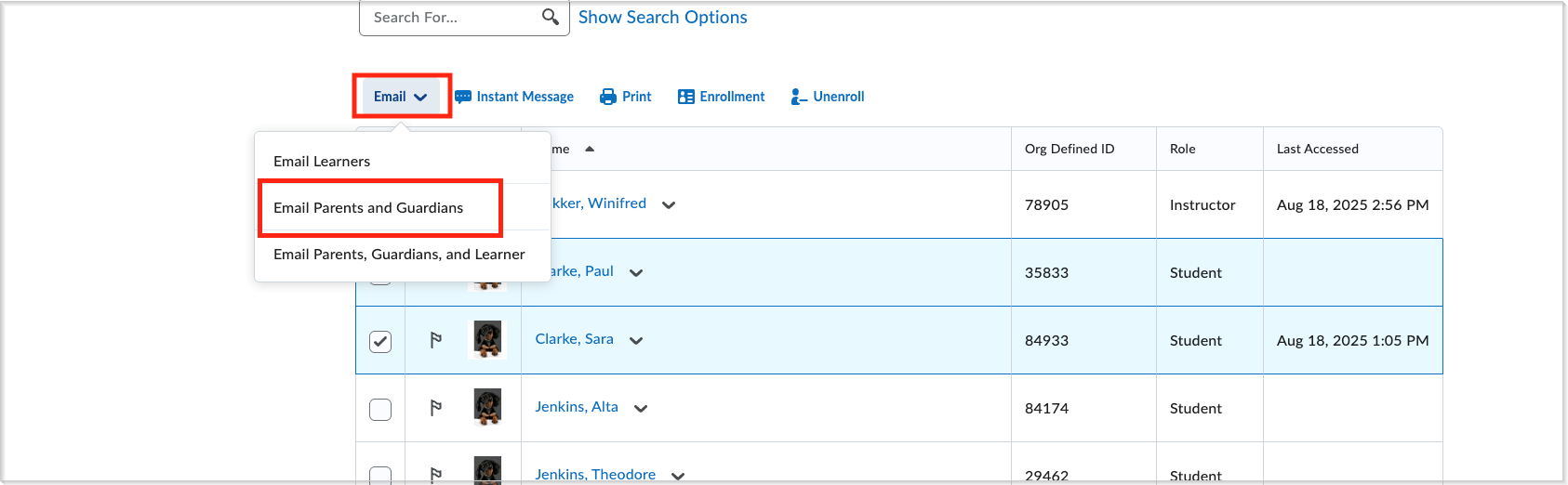Open the Email dropdown button
The image size is (1568, 485).
401,97
